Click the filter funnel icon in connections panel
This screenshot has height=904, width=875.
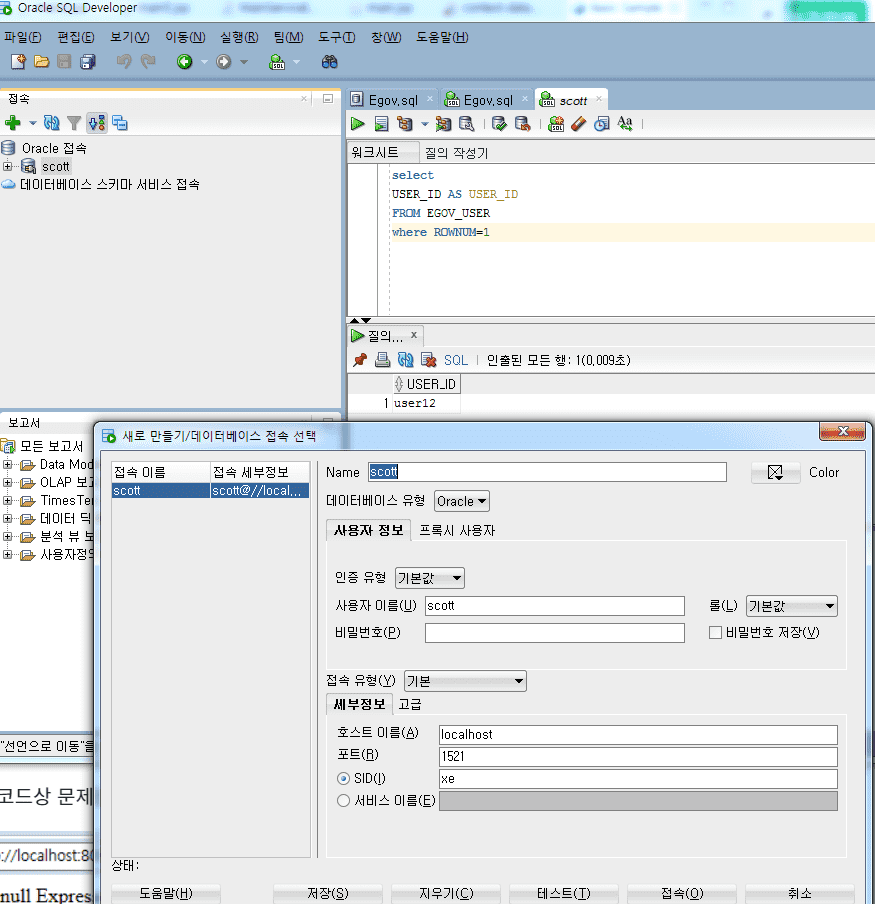tap(74, 123)
